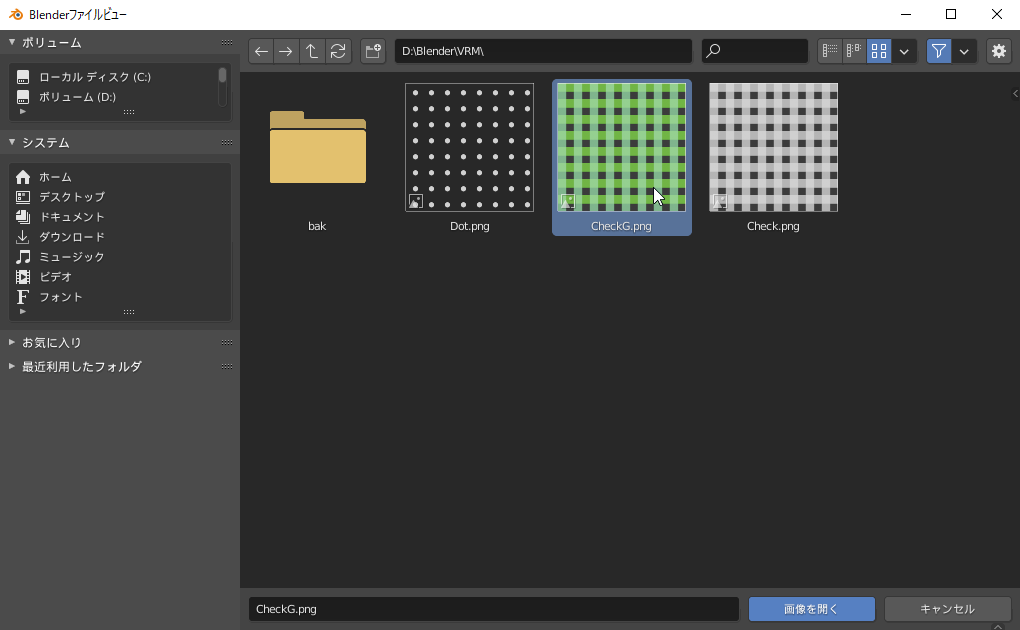
Task: Expand volume list small triangle
Action: pyautogui.click(x=23, y=111)
